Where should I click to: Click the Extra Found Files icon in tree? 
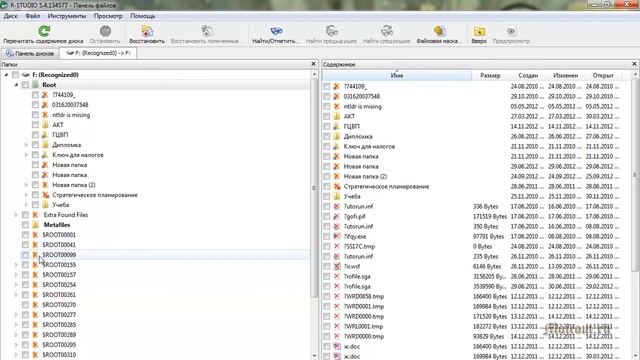coord(36,215)
